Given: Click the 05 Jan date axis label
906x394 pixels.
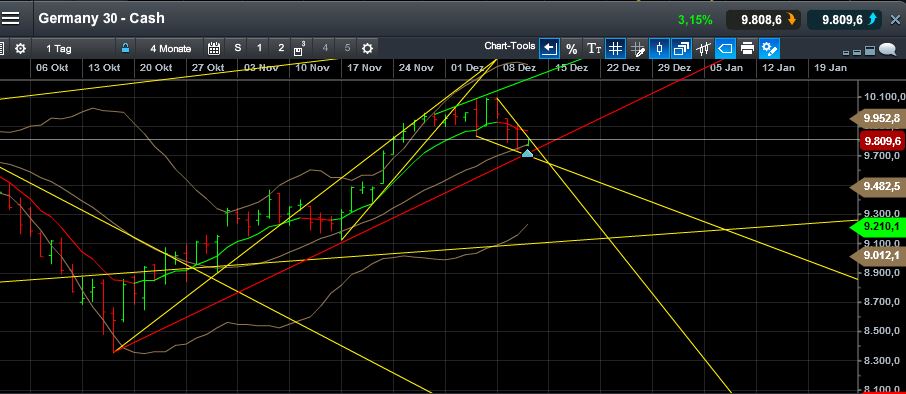Looking at the screenshot, I should click(x=726, y=68).
